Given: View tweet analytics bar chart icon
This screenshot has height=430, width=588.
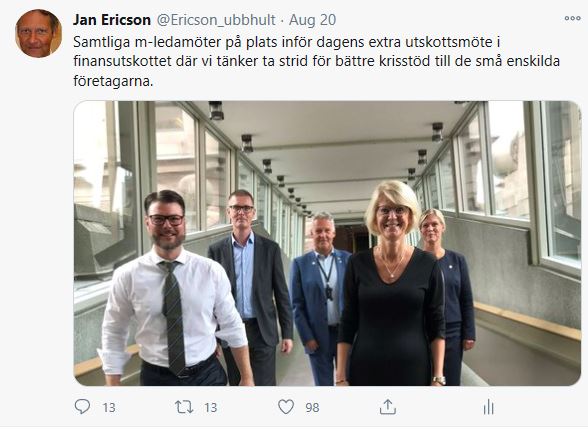Looking at the screenshot, I should (x=489, y=407).
